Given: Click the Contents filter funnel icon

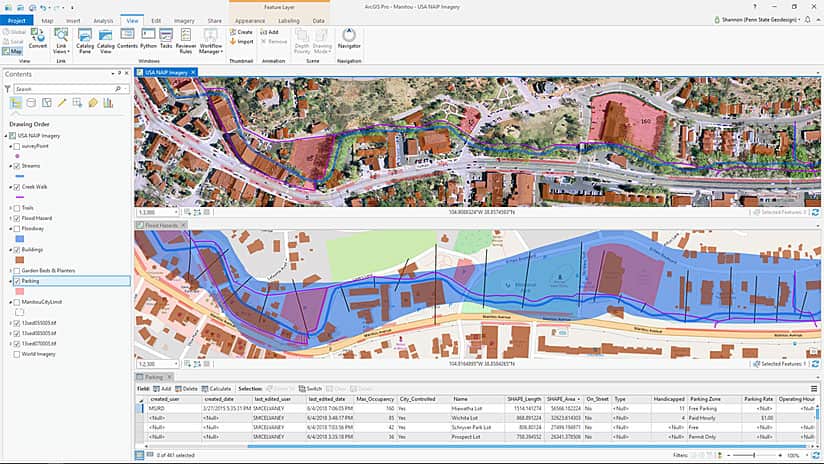Looking at the screenshot, I should [x=7, y=89].
